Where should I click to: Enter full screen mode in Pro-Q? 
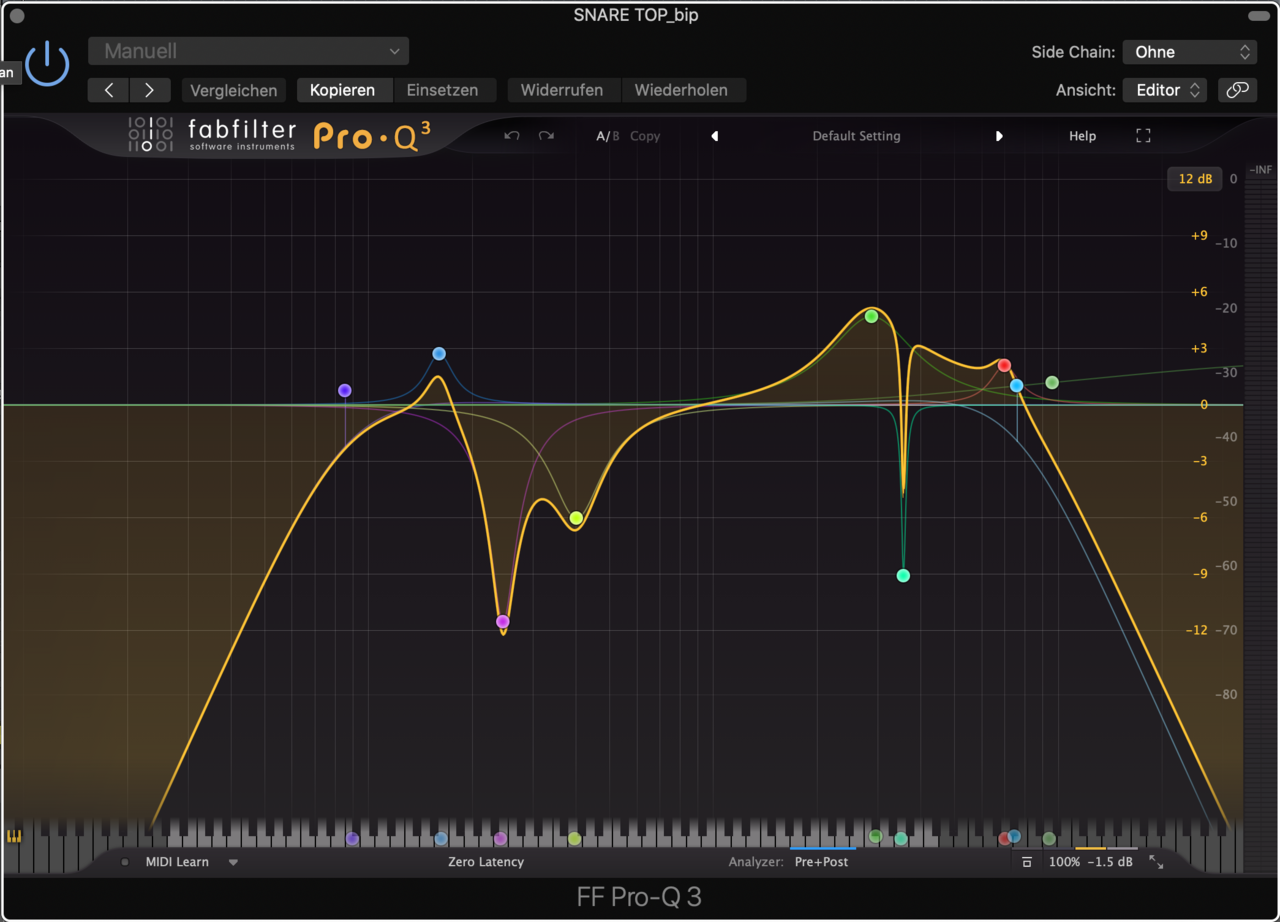click(x=1143, y=136)
